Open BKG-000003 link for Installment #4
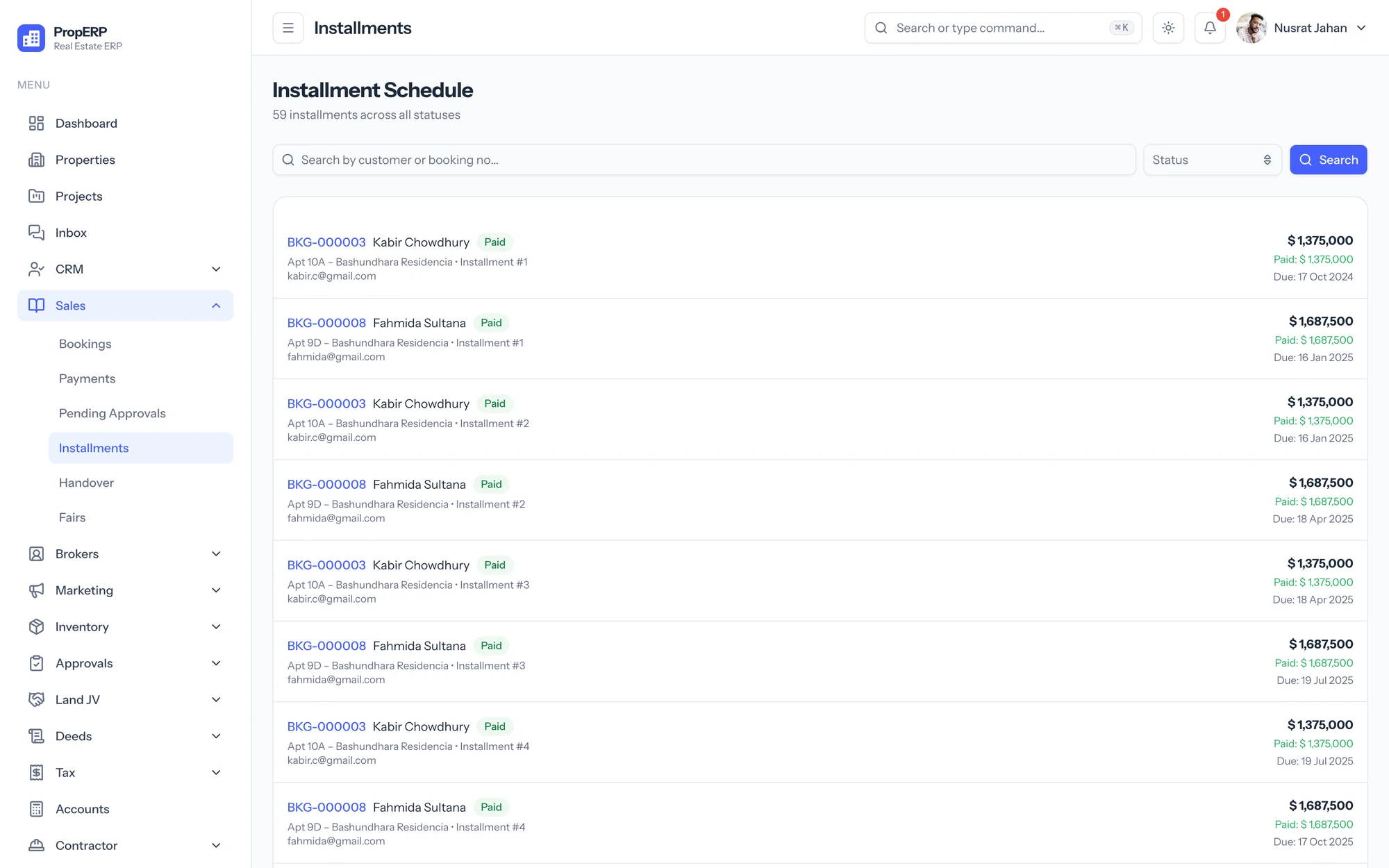Image resolution: width=1389 pixels, height=868 pixels. point(326,726)
